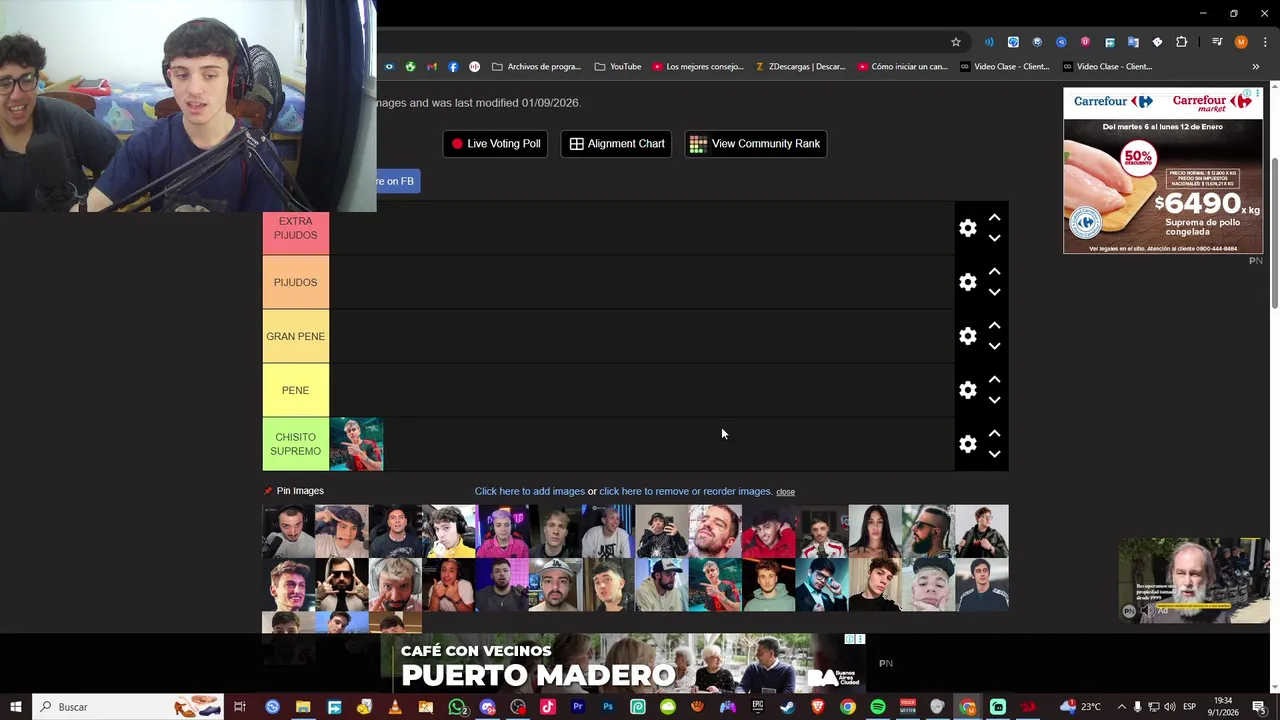Move PENE tier down with arrow

coord(994,401)
